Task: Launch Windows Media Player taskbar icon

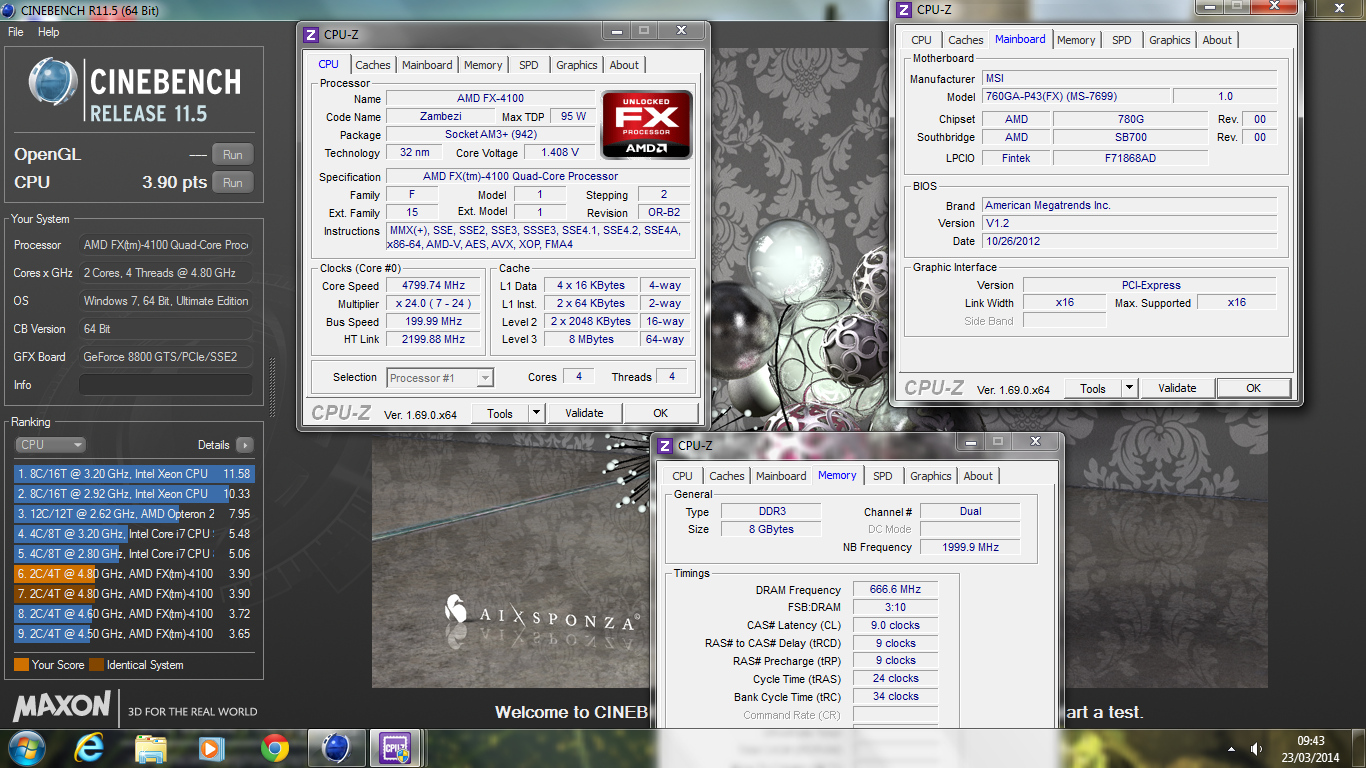Action: coord(210,748)
